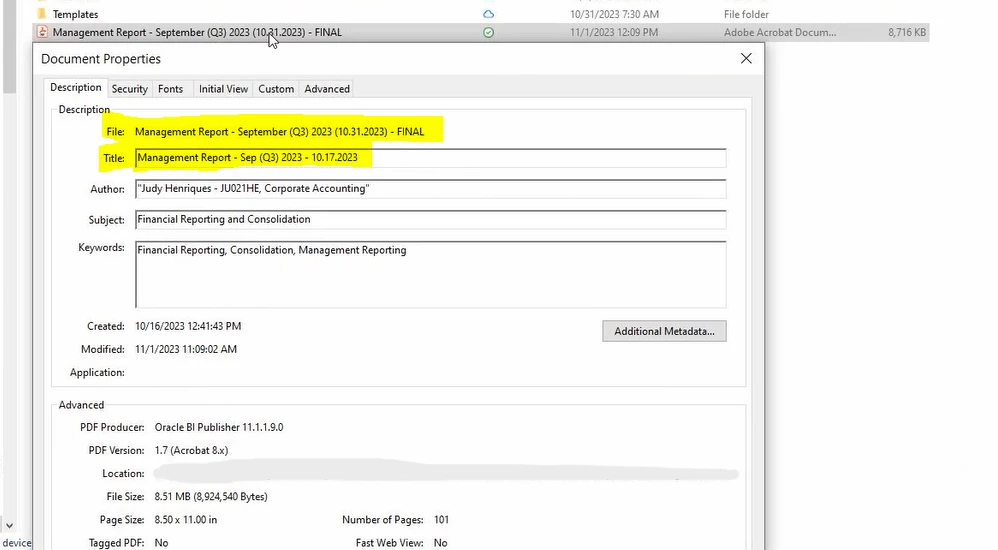The image size is (998, 550).
Task: Click the cloud status icon for Templates
Action: 488,14
